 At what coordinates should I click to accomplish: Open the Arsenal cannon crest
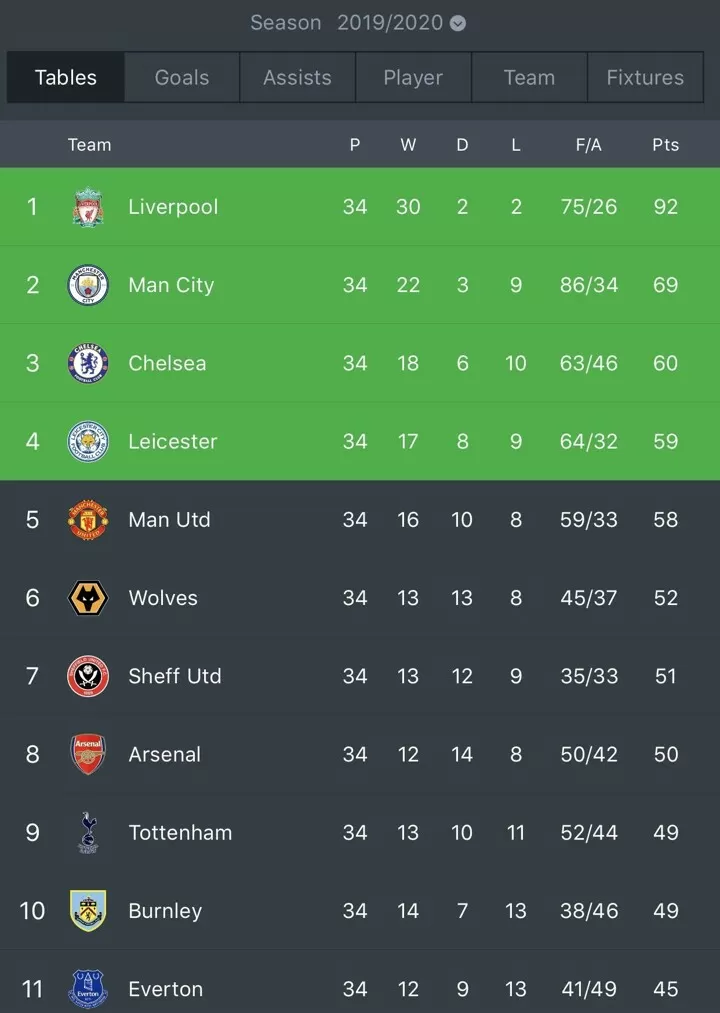pyautogui.click(x=88, y=754)
